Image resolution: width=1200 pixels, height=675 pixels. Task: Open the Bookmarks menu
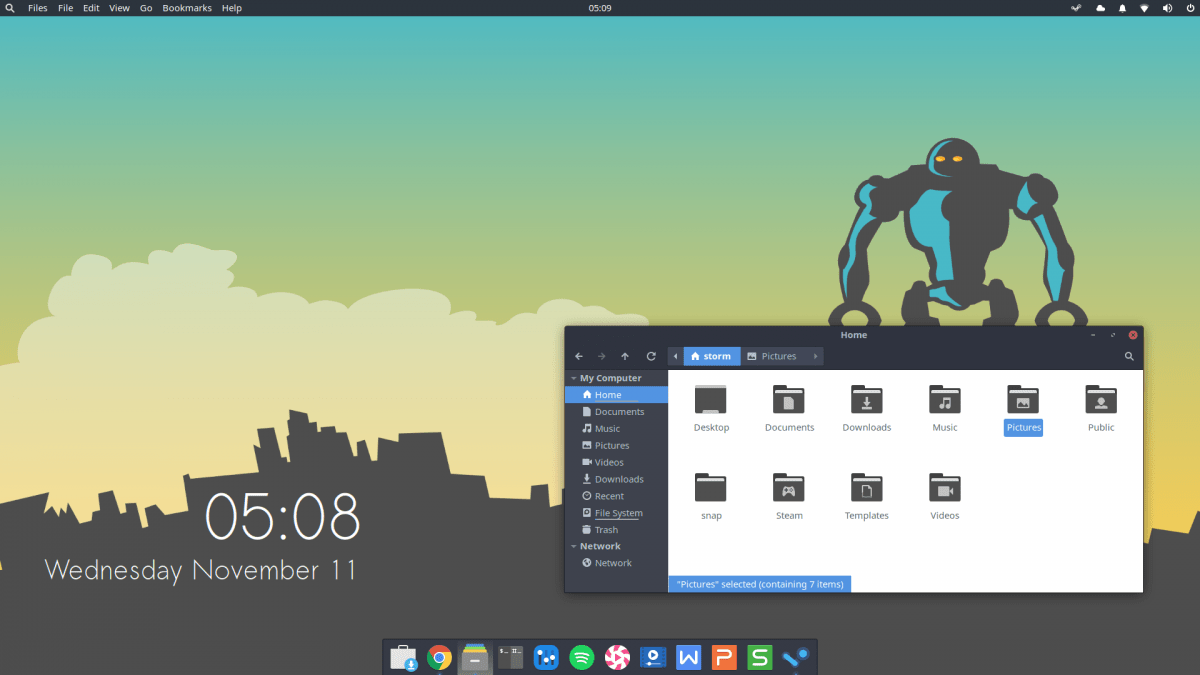click(x=187, y=8)
